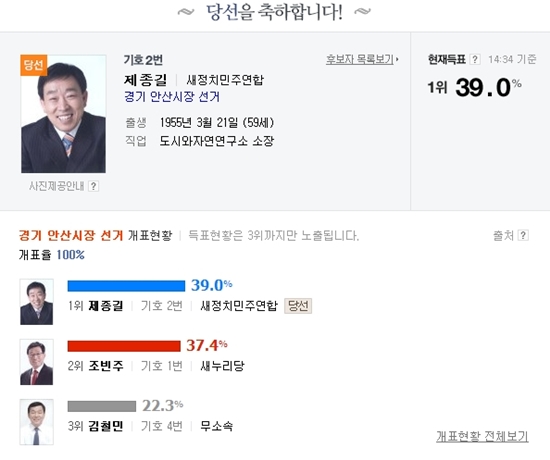The width and height of the screenshot is (550, 460).
Task: Click the help icon next to 출처
Action: click(523, 235)
